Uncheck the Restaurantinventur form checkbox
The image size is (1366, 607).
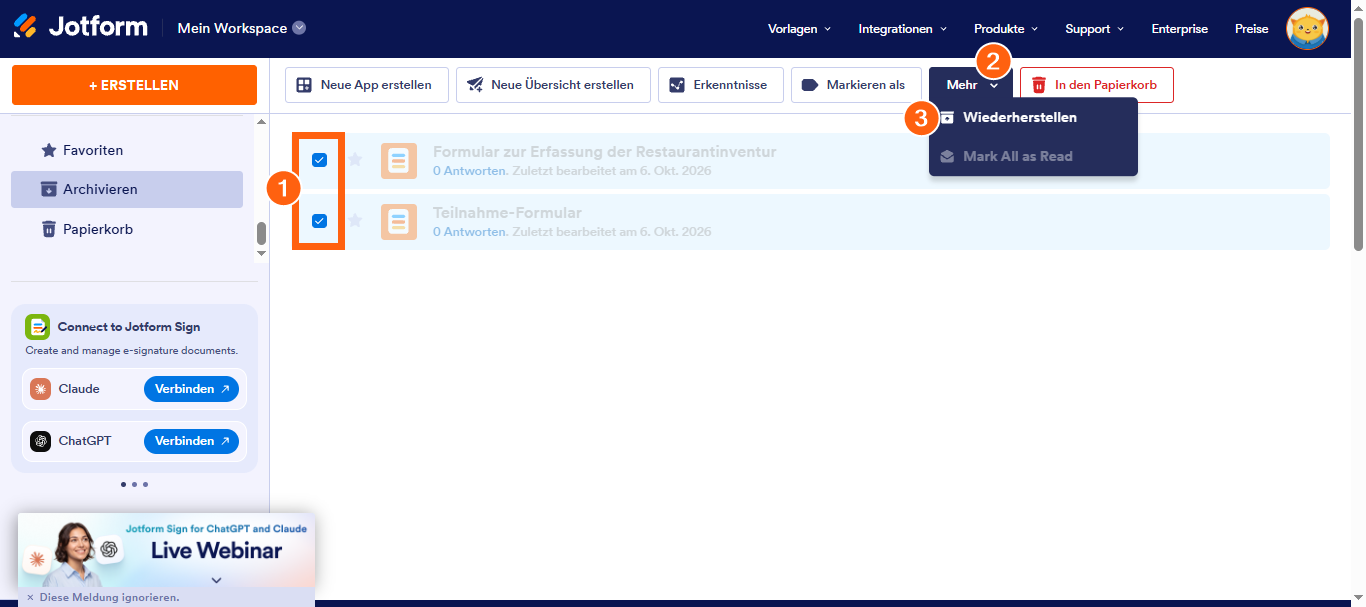320,160
